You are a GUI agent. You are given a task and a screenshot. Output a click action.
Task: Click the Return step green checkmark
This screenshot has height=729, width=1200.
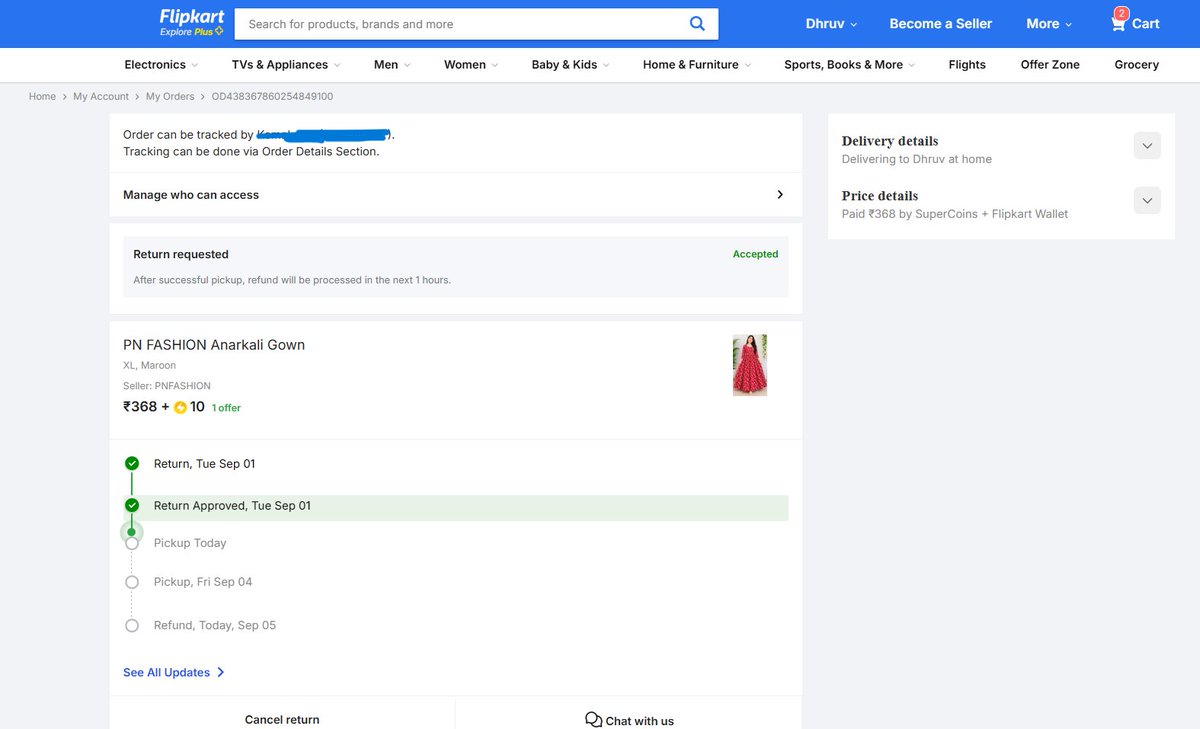pyautogui.click(x=132, y=463)
